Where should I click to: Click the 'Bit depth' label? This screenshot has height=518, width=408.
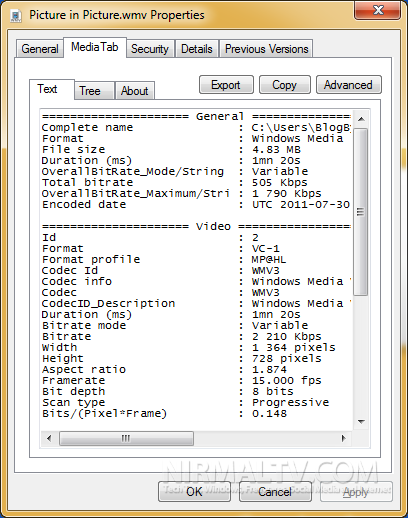73,392
